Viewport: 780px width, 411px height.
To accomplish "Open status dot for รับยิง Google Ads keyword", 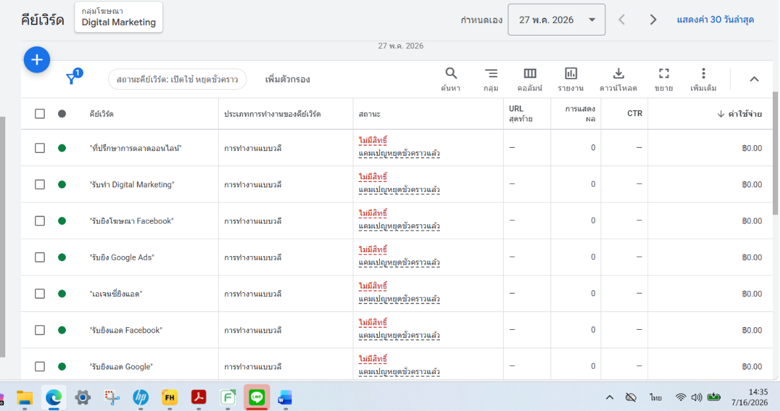I will (x=62, y=257).
